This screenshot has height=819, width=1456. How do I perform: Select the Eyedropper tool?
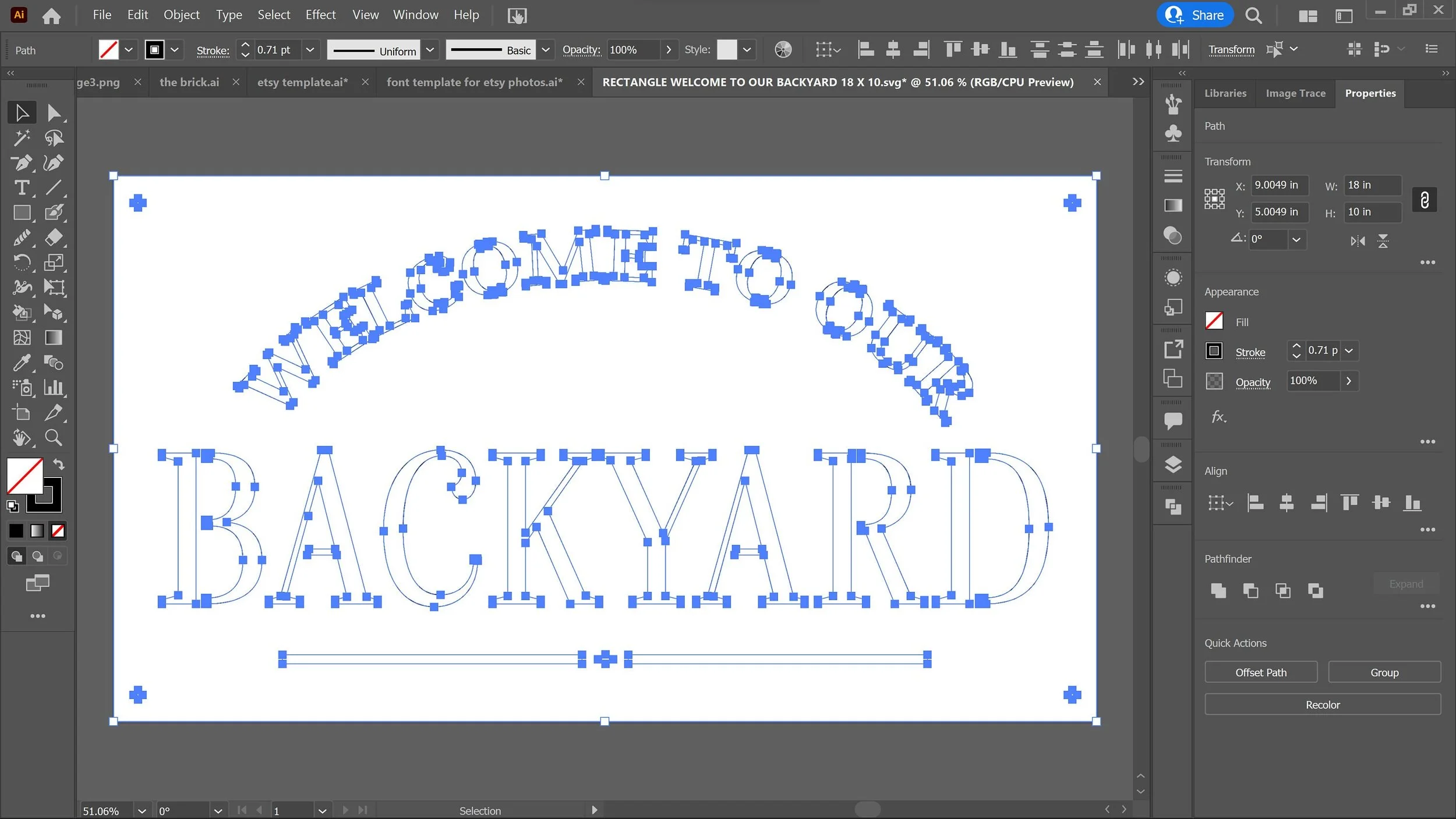tap(22, 363)
